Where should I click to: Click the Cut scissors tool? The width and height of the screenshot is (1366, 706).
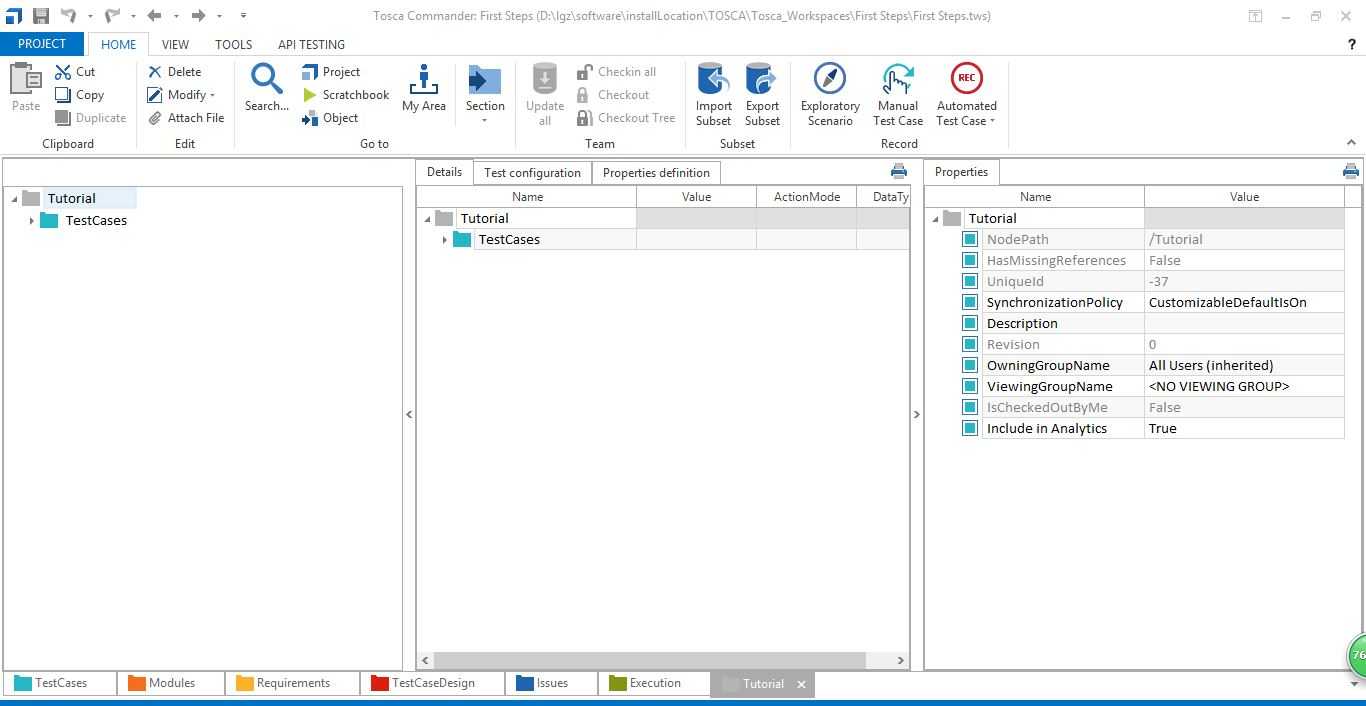76,72
